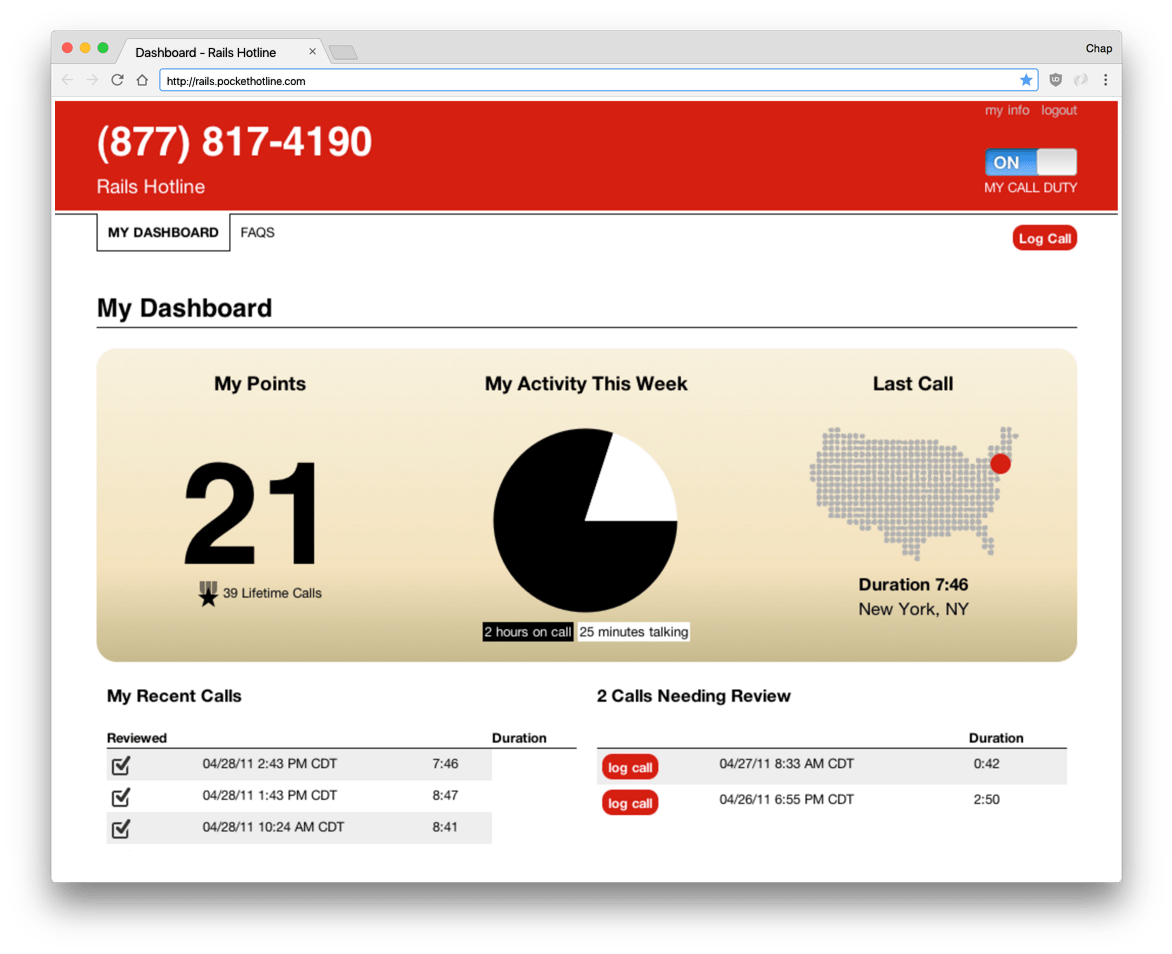Toggle reviewed checkbox for 10:24 AM call
The image size is (1172, 954).
[121, 828]
